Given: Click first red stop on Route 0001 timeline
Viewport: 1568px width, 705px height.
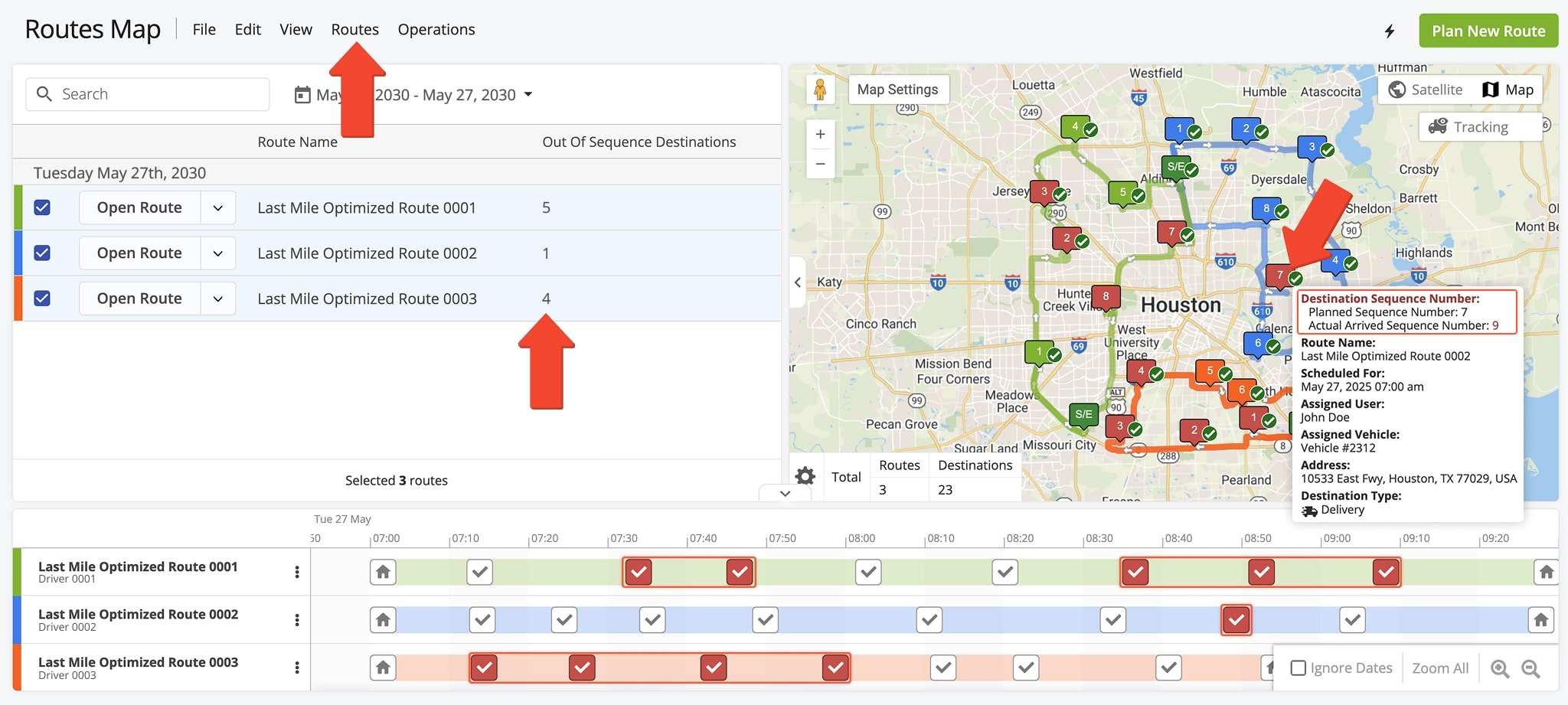Looking at the screenshot, I should [639, 572].
